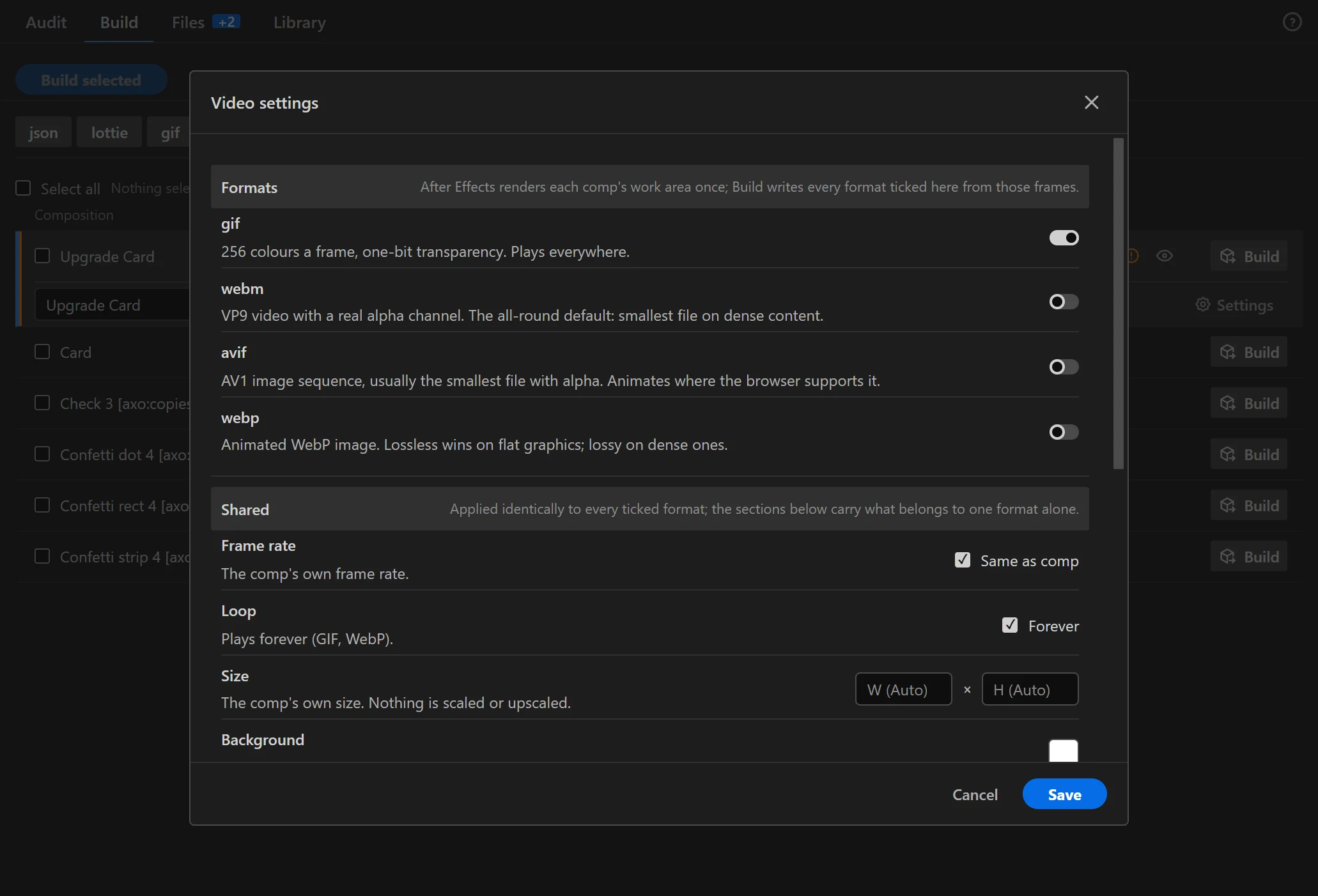Screen dimensions: 1318x896
Task: Tick the Upgrade Card row checkbox
Action: coord(42,256)
